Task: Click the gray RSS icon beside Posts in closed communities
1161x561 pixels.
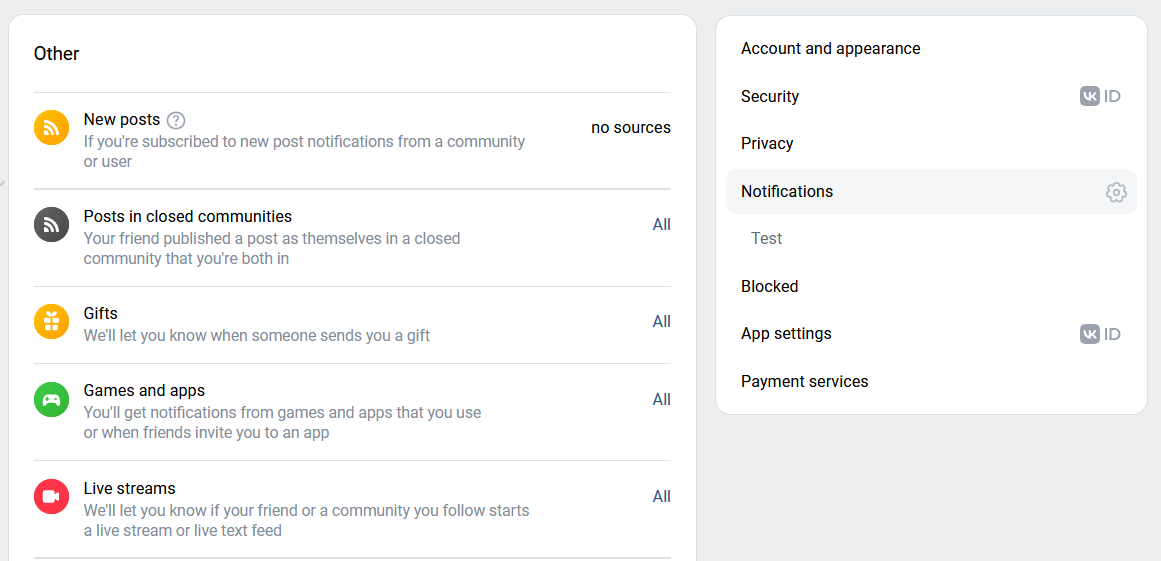Action: pos(51,224)
